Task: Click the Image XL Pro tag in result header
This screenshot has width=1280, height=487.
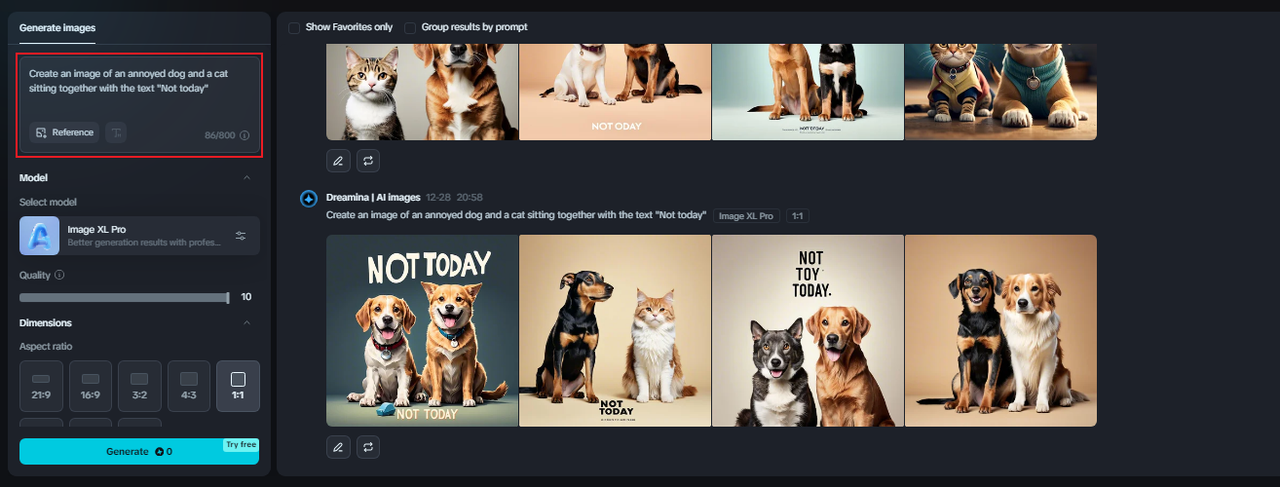Action: [x=747, y=216]
